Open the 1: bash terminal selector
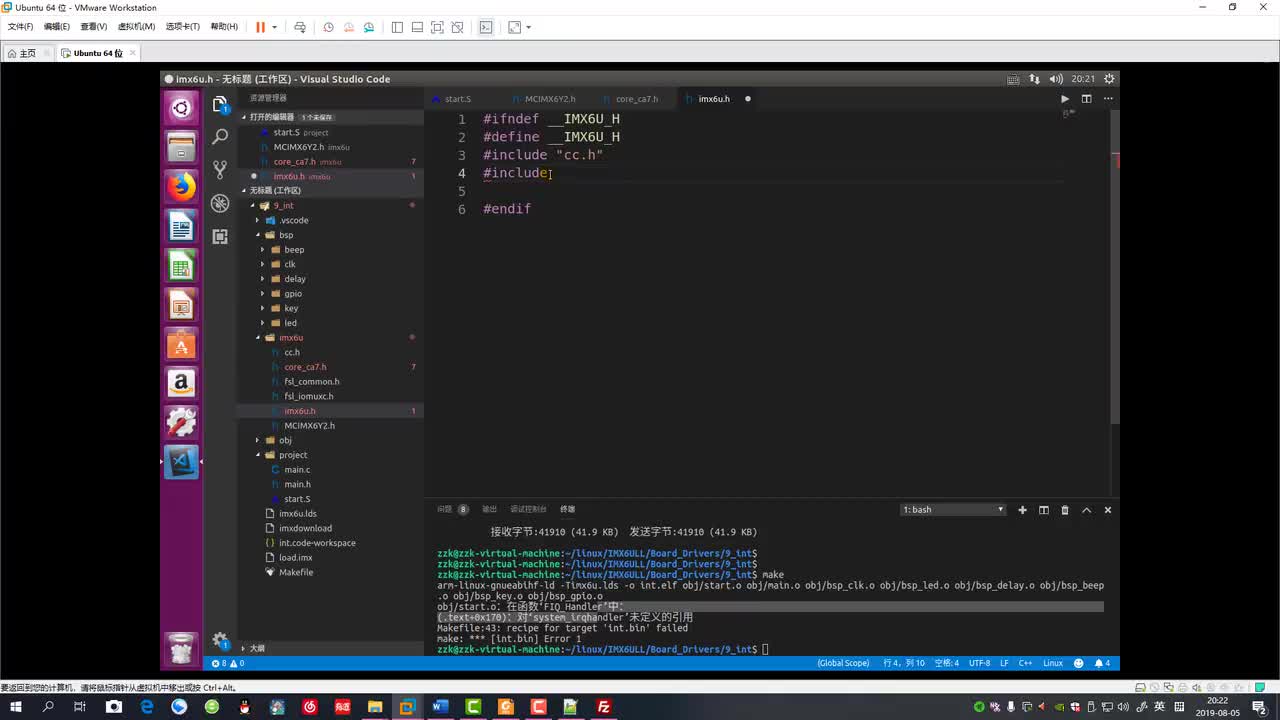1280x720 pixels. tap(953, 510)
